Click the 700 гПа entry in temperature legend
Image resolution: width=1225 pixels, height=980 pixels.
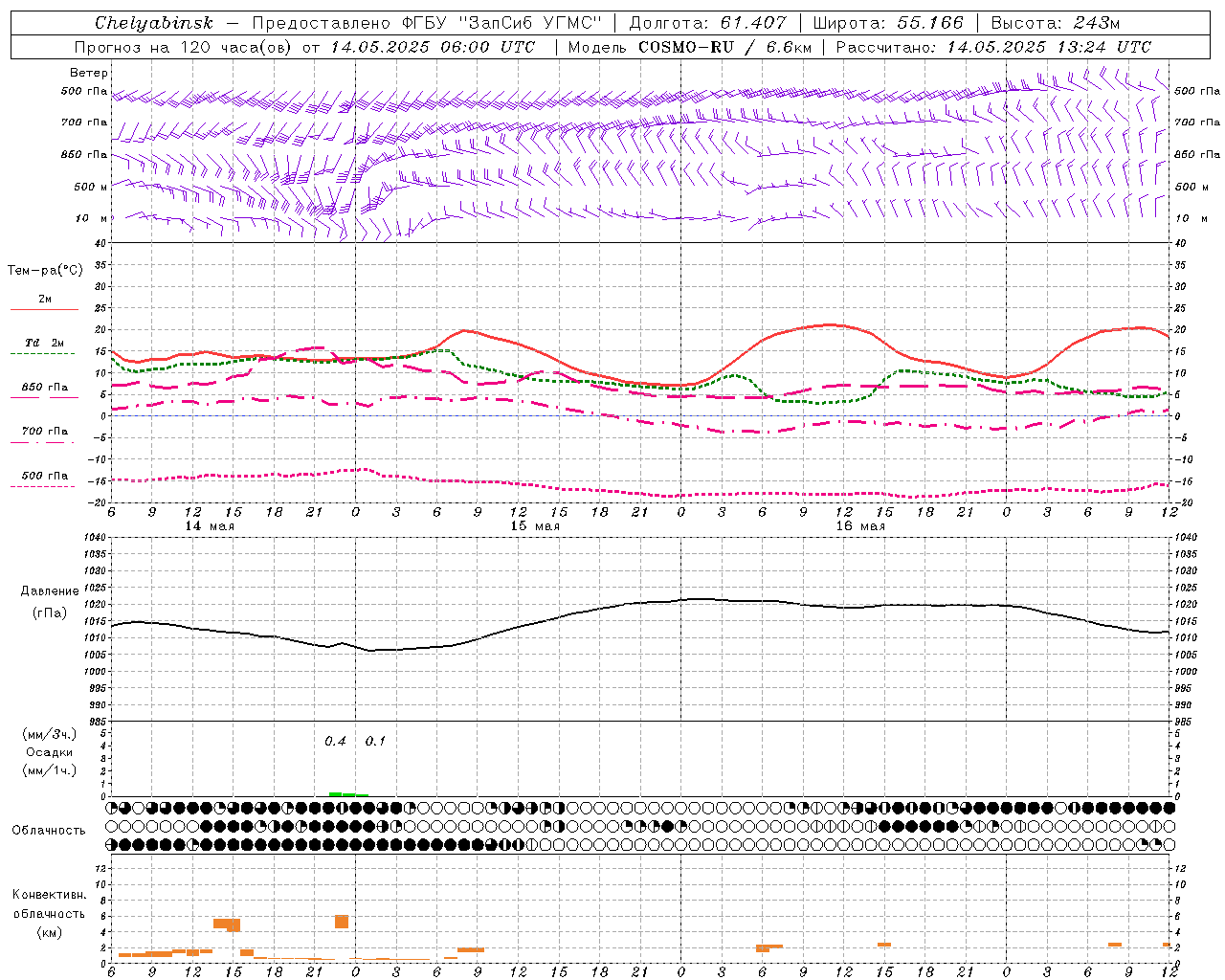pos(44,432)
